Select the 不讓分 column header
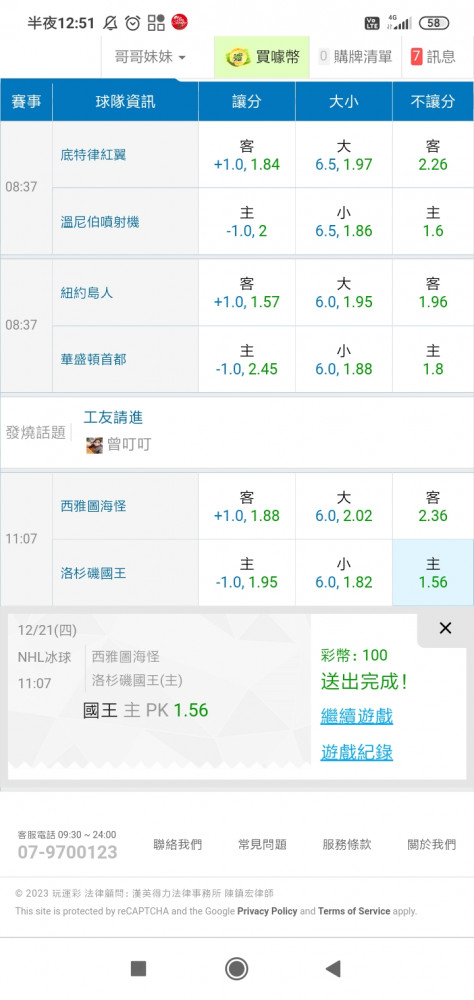This screenshot has width=474, height=1000. 433,101
